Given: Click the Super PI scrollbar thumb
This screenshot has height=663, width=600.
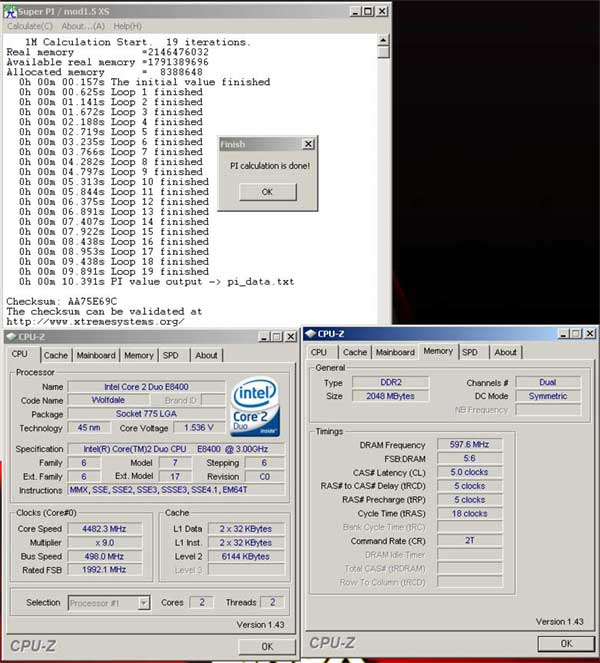Looking at the screenshot, I should [383, 52].
